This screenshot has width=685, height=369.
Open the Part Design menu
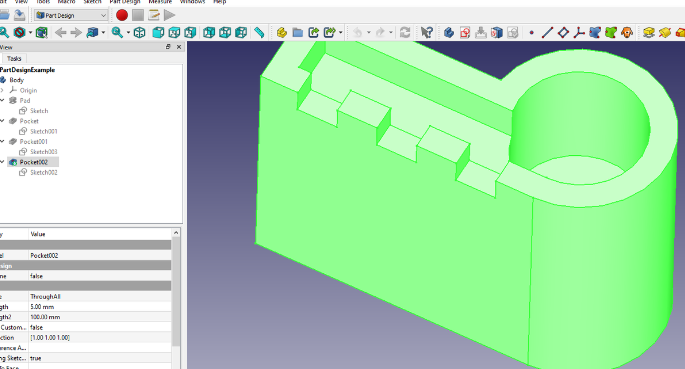pyautogui.click(x=125, y=2)
